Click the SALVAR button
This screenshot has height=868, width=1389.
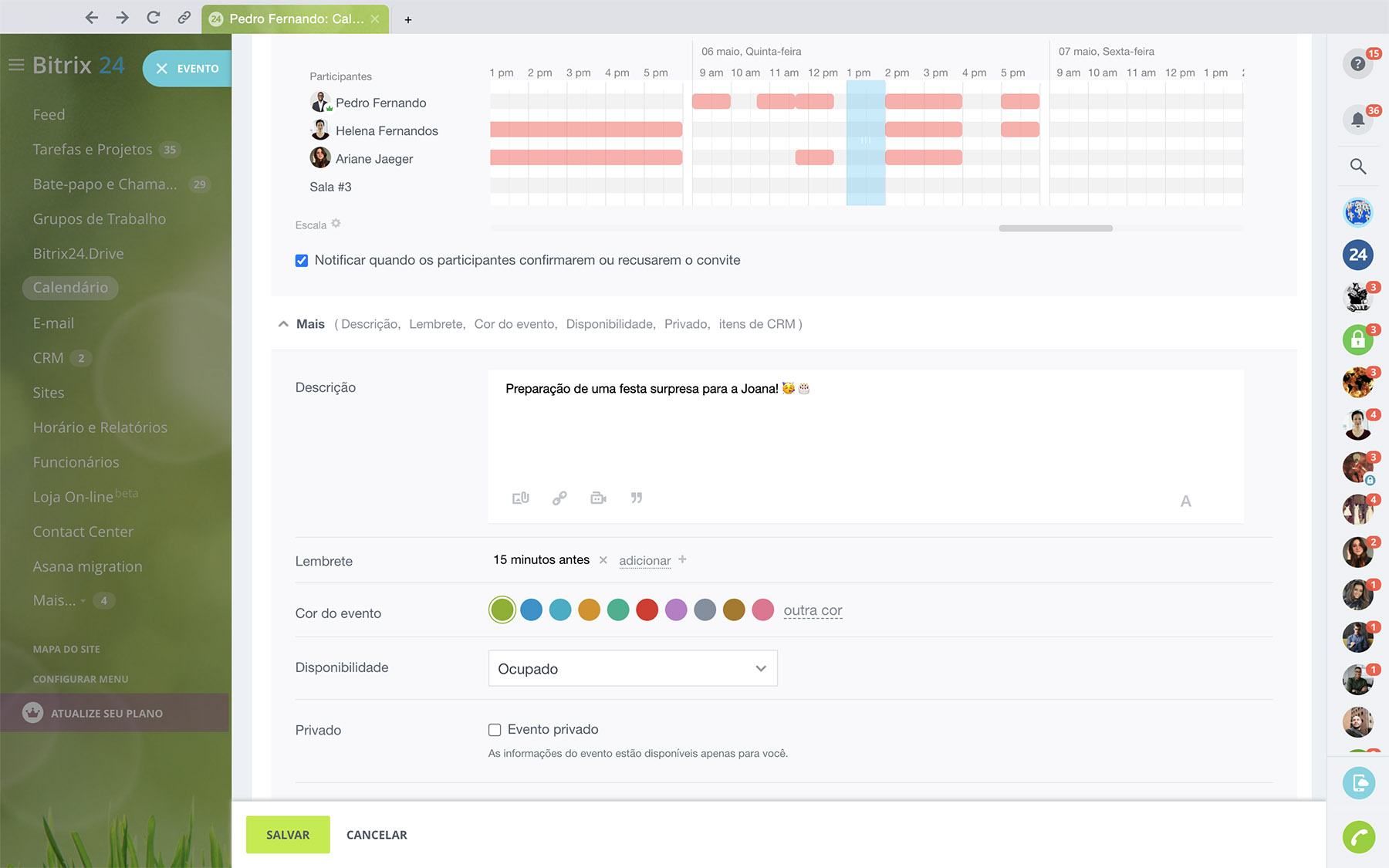(288, 835)
